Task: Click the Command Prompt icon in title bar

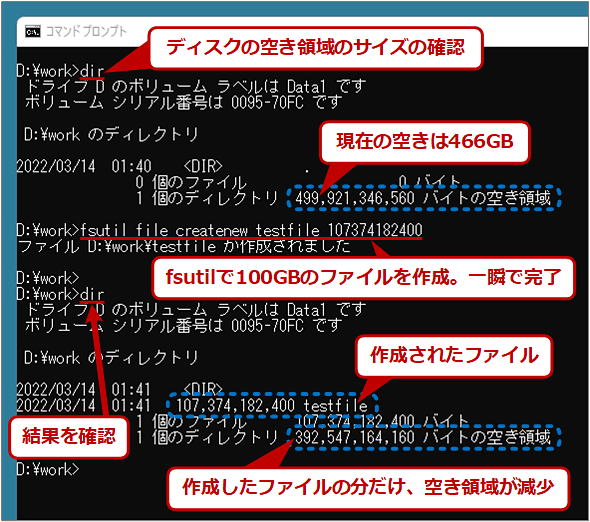Action: pyautogui.click(x=33, y=32)
